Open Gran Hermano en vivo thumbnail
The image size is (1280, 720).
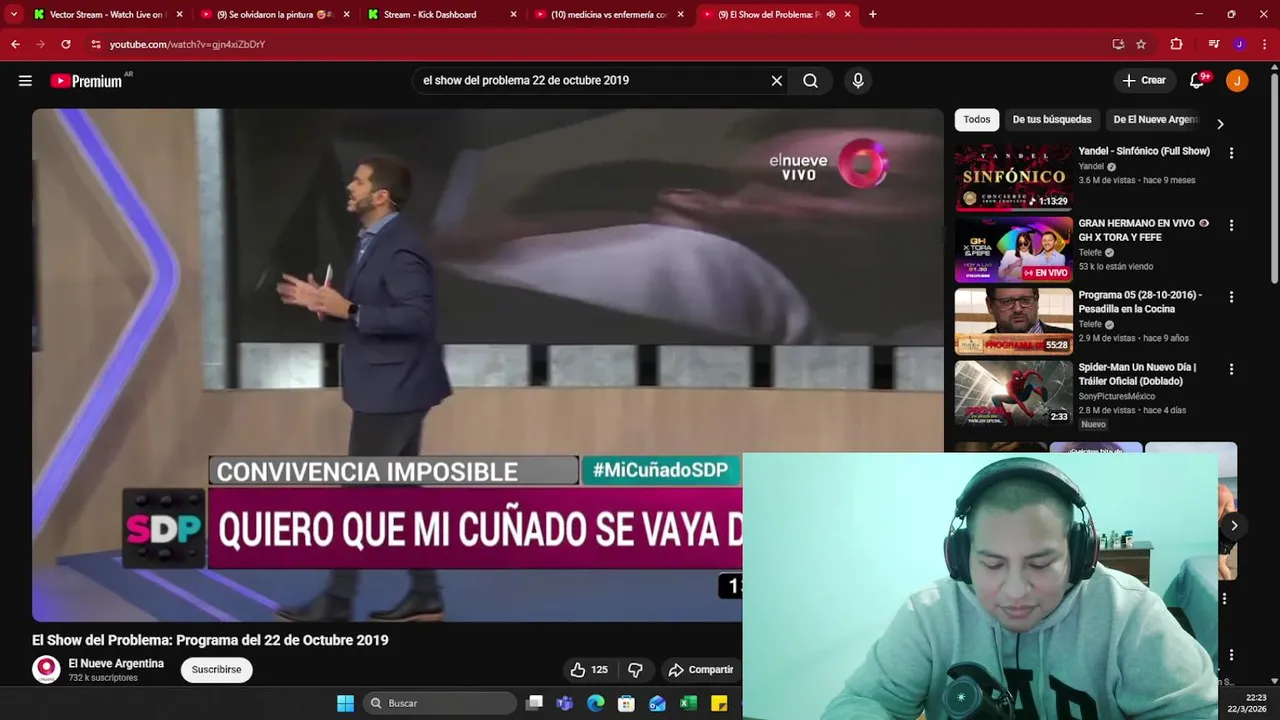coord(1013,249)
